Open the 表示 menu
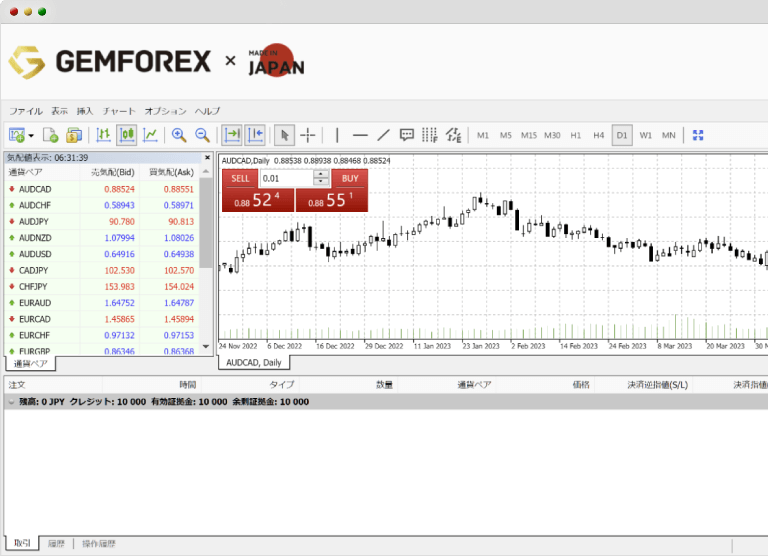Screen dimensions: 768x556 60,111
